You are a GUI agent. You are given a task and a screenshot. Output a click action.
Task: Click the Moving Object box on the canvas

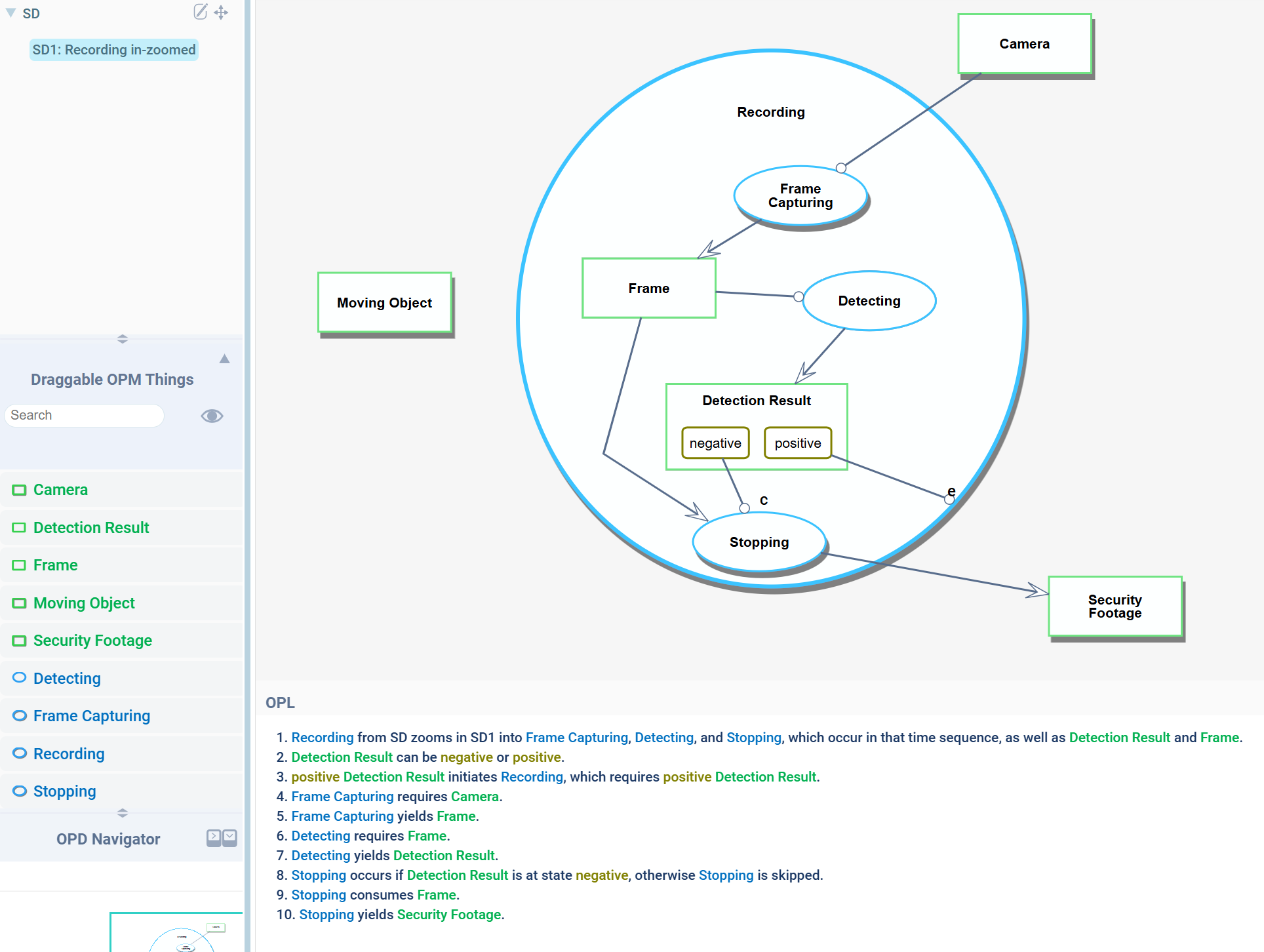tap(384, 302)
